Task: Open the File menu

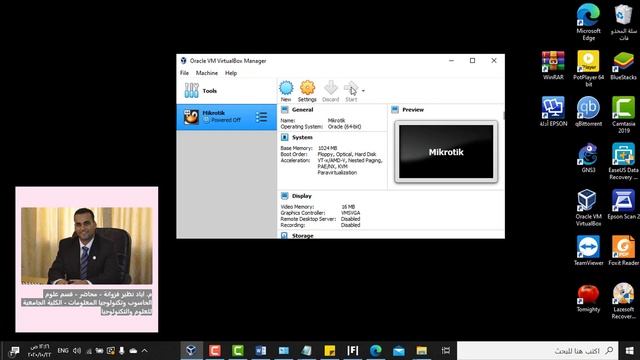Action: [x=184, y=73]
